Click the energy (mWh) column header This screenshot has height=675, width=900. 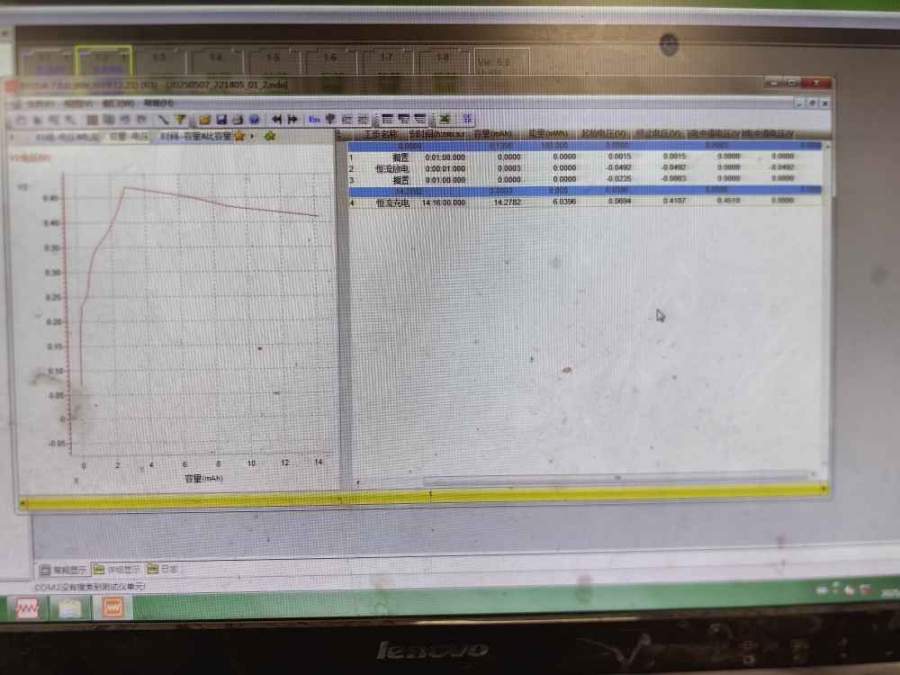tap(548, 134)
